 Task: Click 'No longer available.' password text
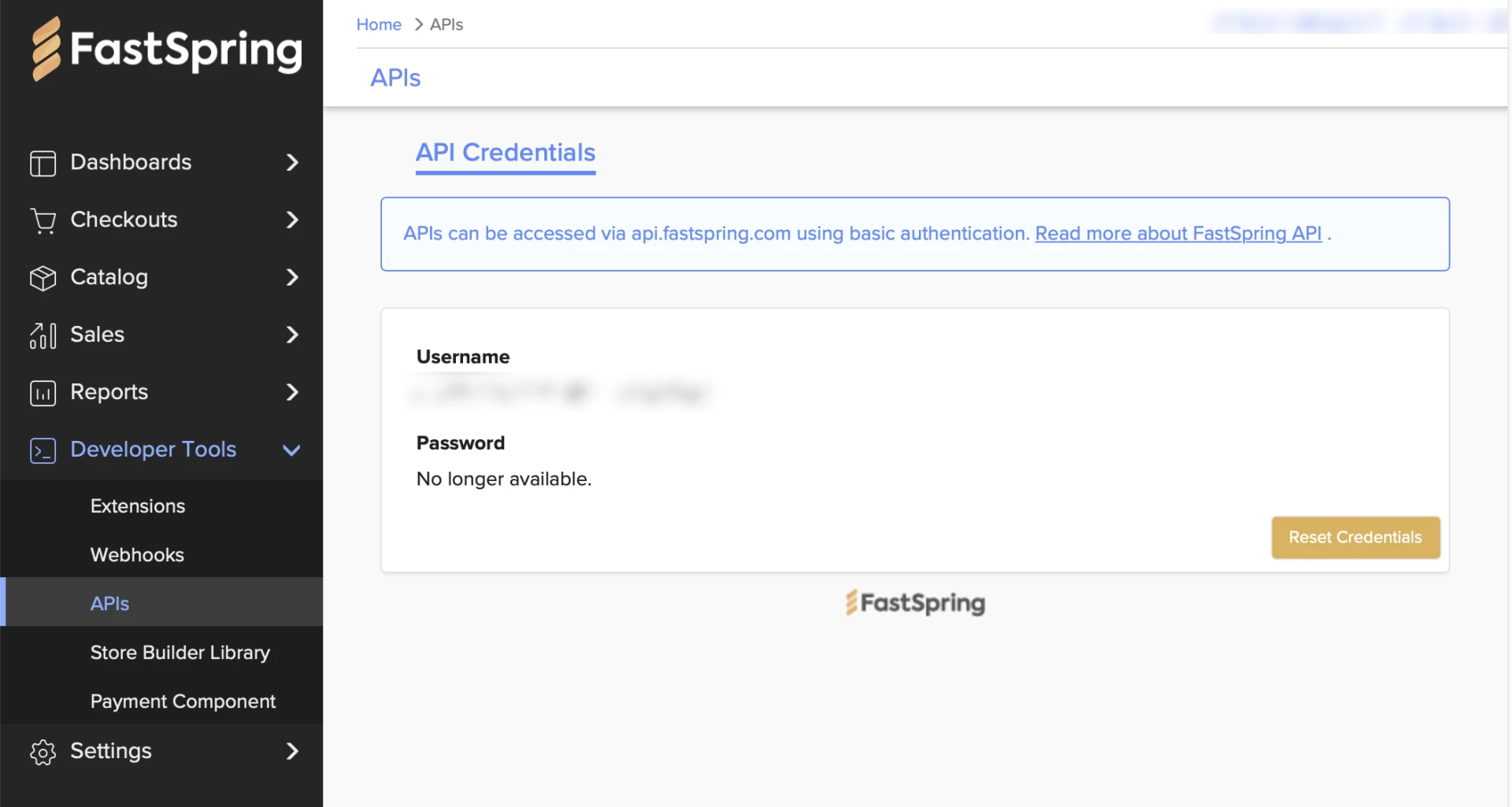[x=504, y=479]
